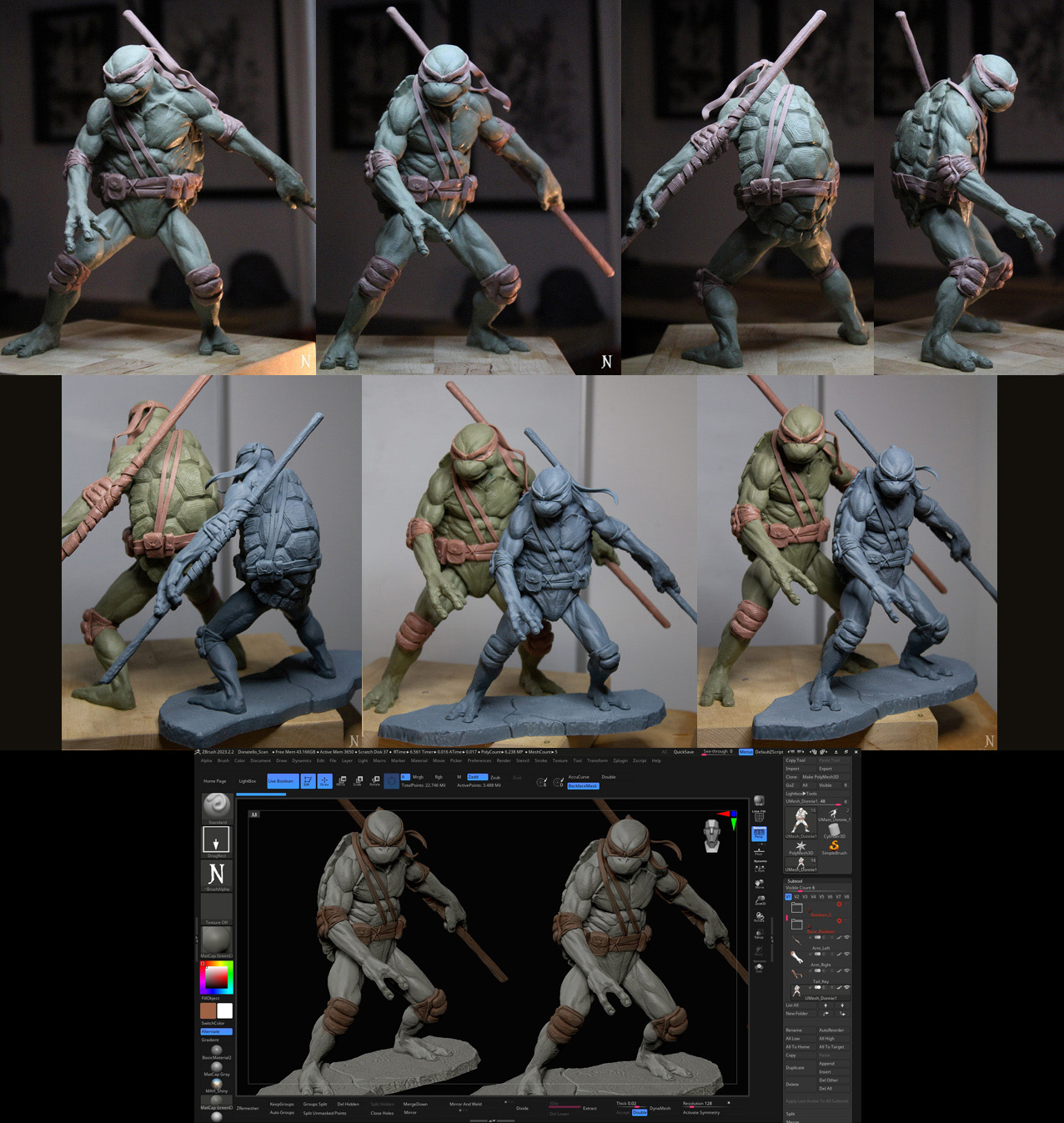
Task: Click the Move view icon on right shelf
Action: (x=760, y=884)
